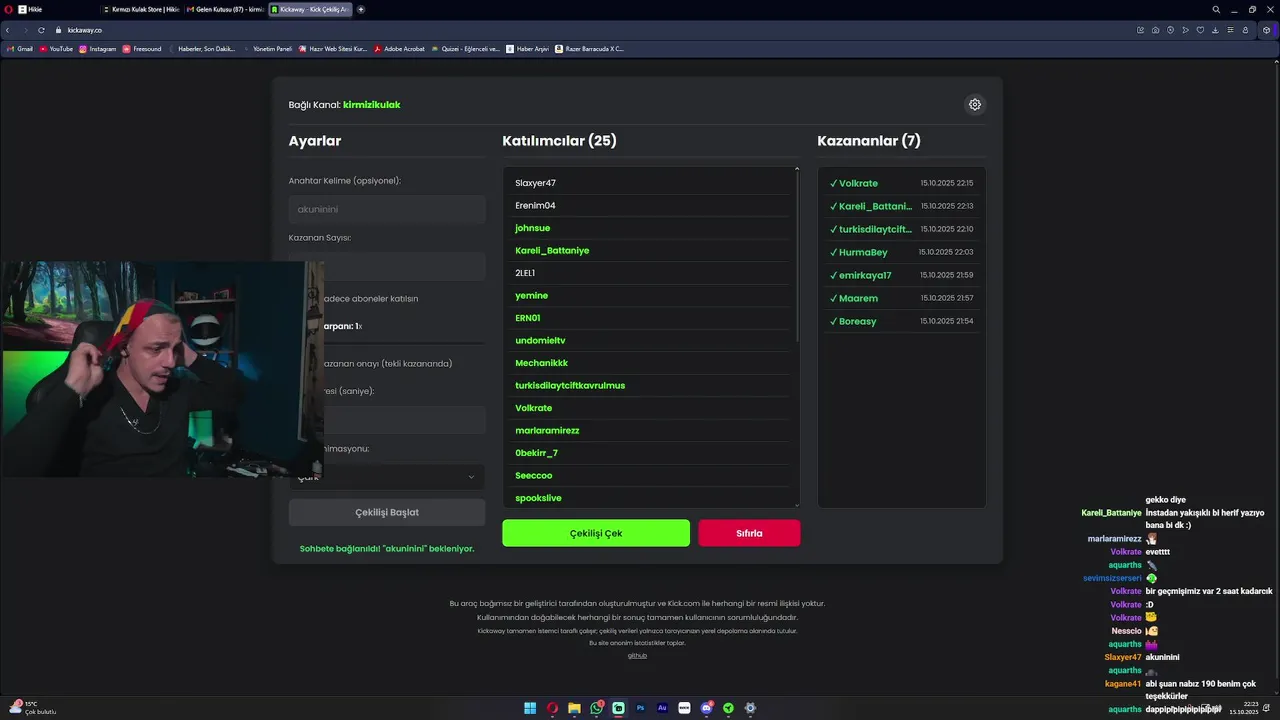Click the extensions cube icon in the toolbar
The image size is (1280, 720).
pyautogui.click(x=1266, y=30)
